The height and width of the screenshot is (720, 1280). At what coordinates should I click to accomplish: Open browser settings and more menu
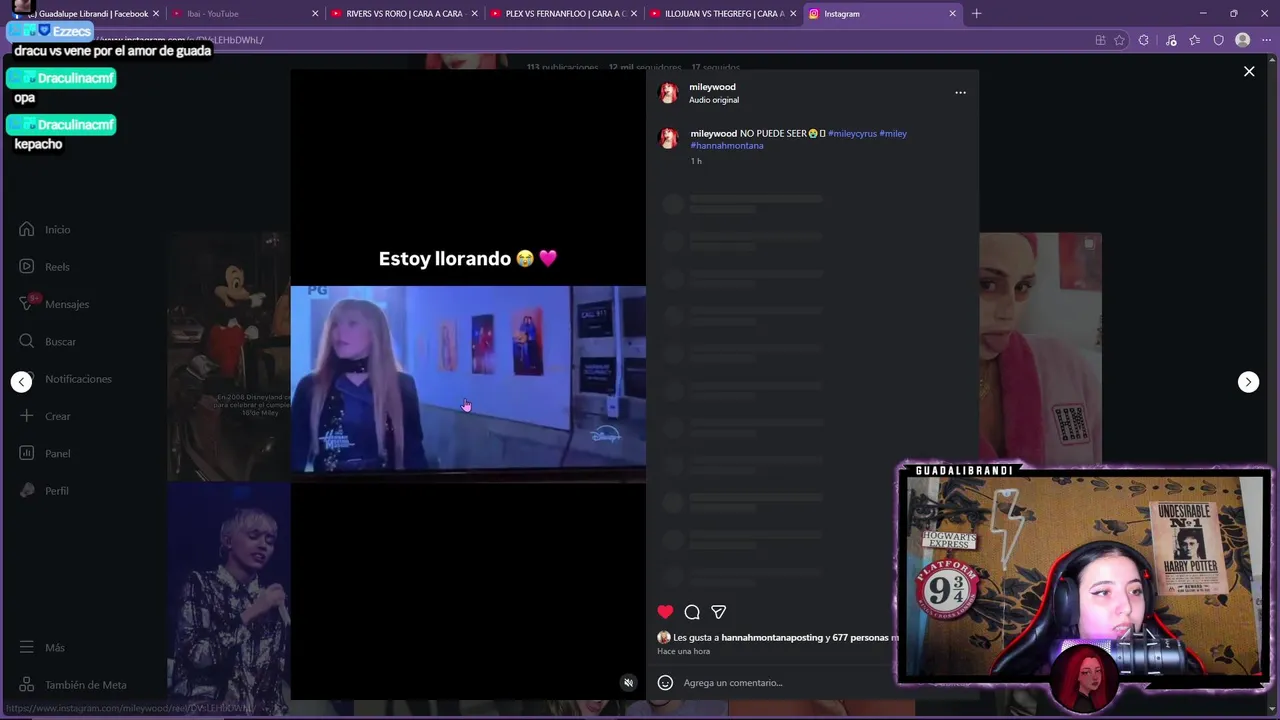pyautogui.click(x=1265, y=40)
